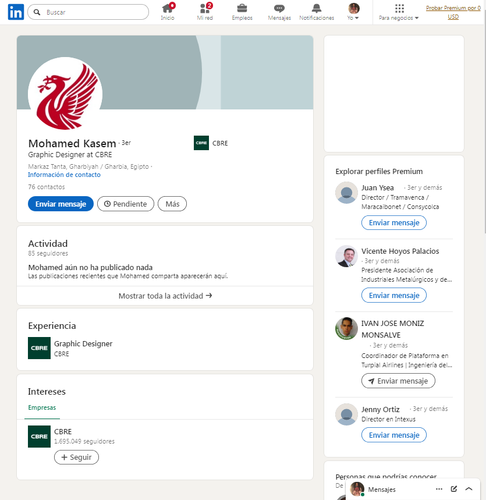Open the Empleos briefcase icon

point(242,12)
